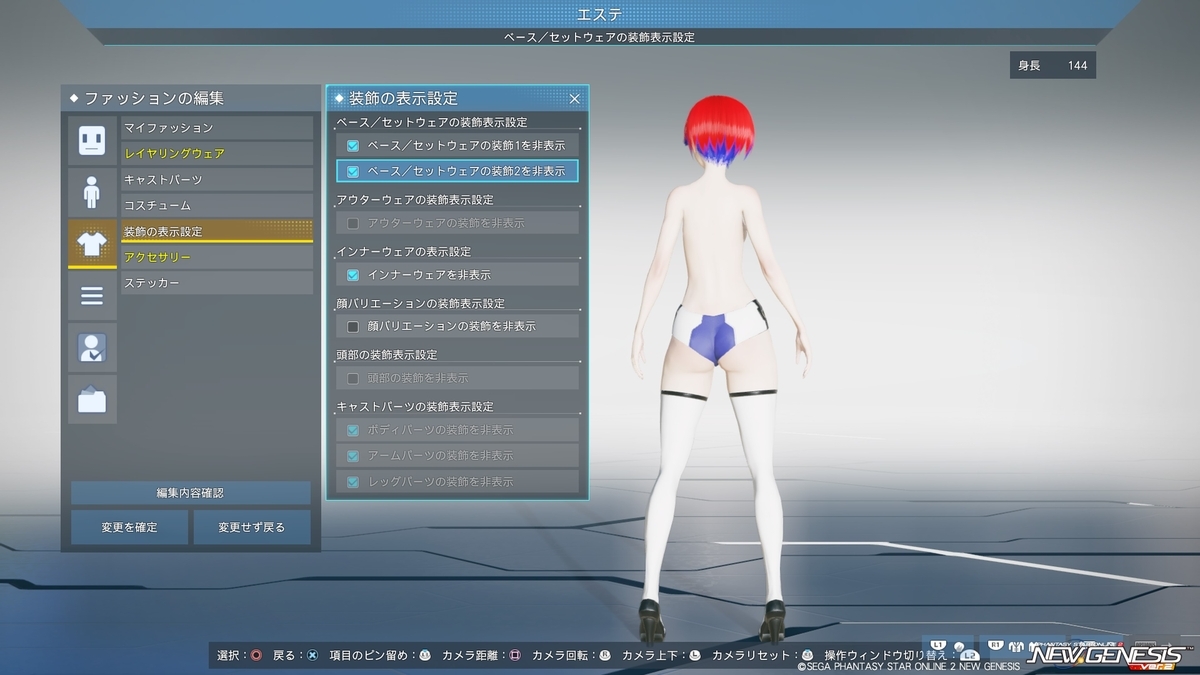
Task: Toggle アウターウェアの装飾を非表示 checkbox
Action: point(353,223)
